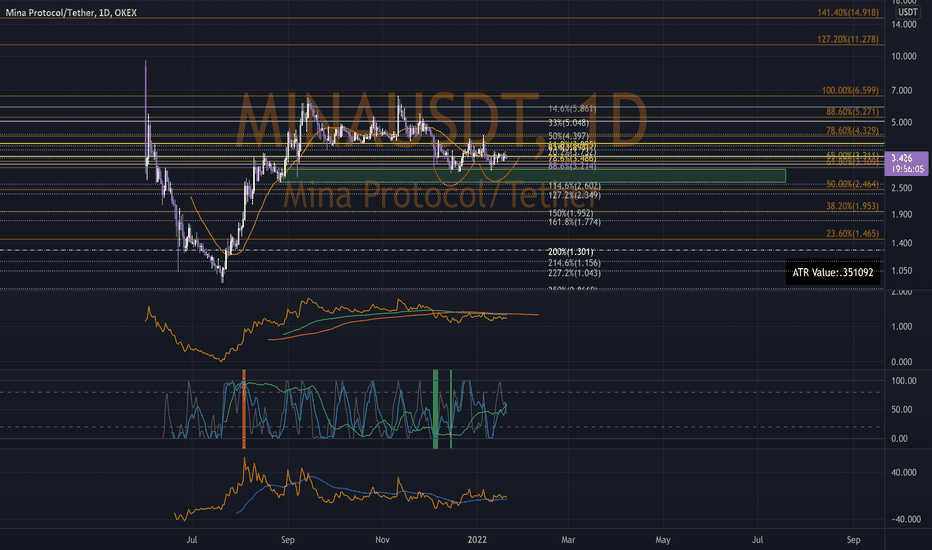Click the purple 88.6%(3.214) level label
932x550 pixels.
pos(572,166)
